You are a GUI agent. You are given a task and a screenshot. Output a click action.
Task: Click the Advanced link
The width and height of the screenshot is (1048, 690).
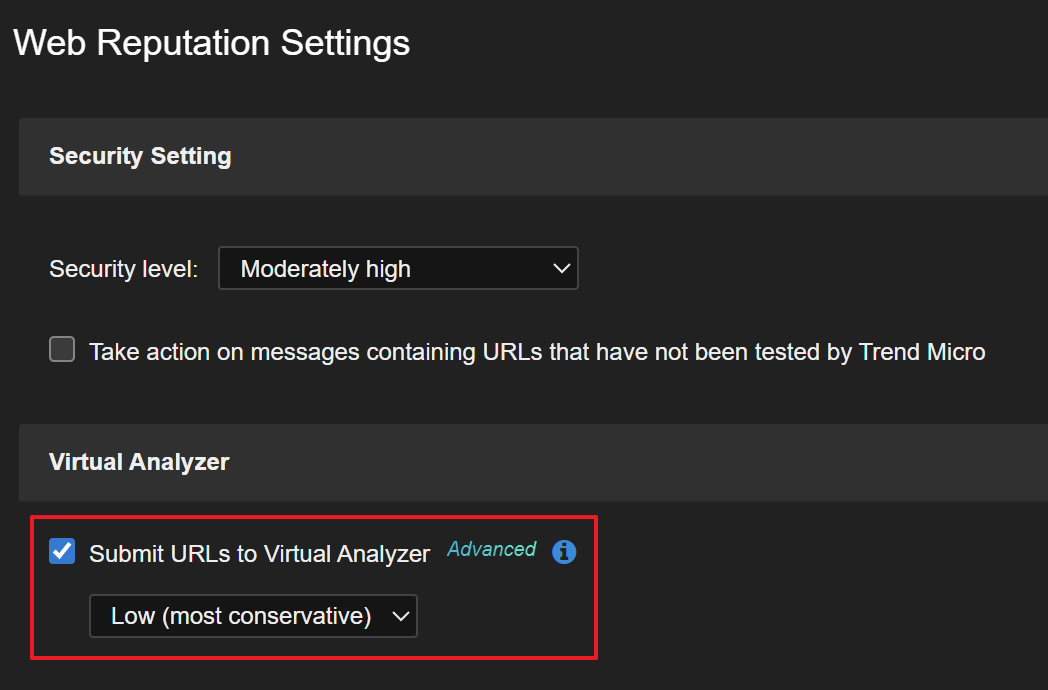tap(491, 549)
